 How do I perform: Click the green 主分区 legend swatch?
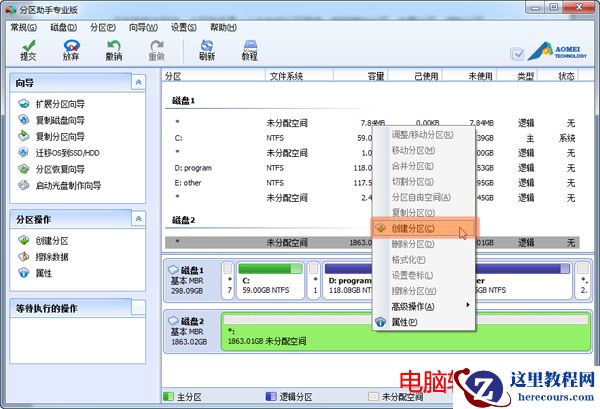[x=168, y=396]
